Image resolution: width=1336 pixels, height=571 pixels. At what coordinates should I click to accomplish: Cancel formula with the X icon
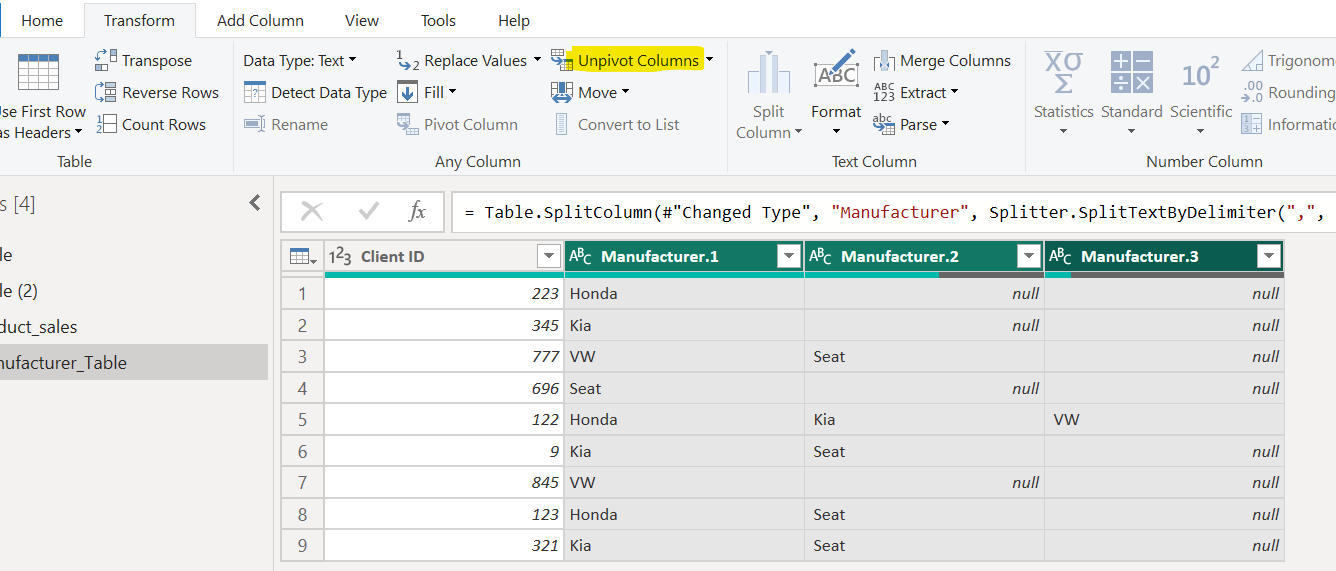pos(312,211)
